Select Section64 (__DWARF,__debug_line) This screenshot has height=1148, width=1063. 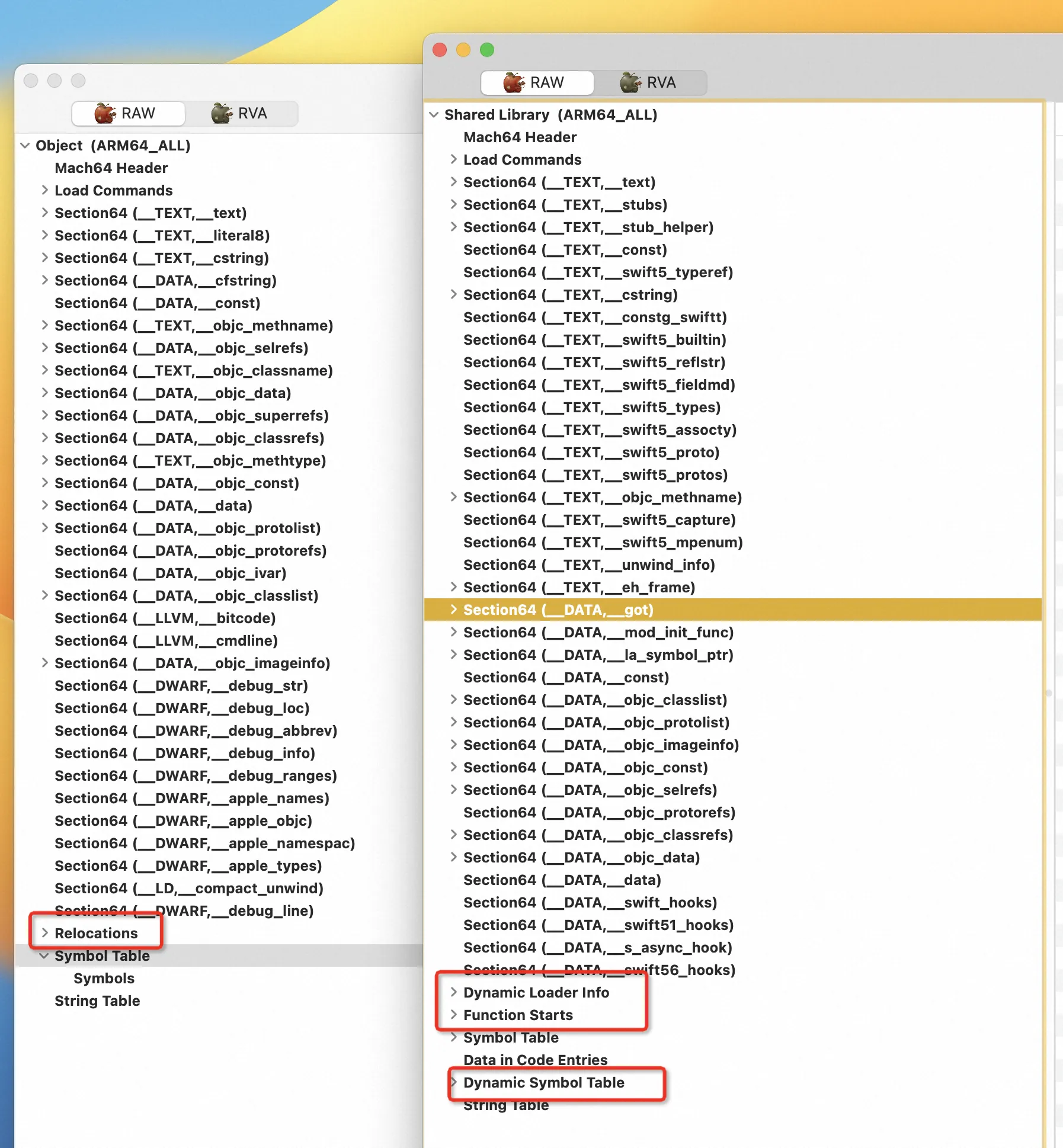pos(184,910)
